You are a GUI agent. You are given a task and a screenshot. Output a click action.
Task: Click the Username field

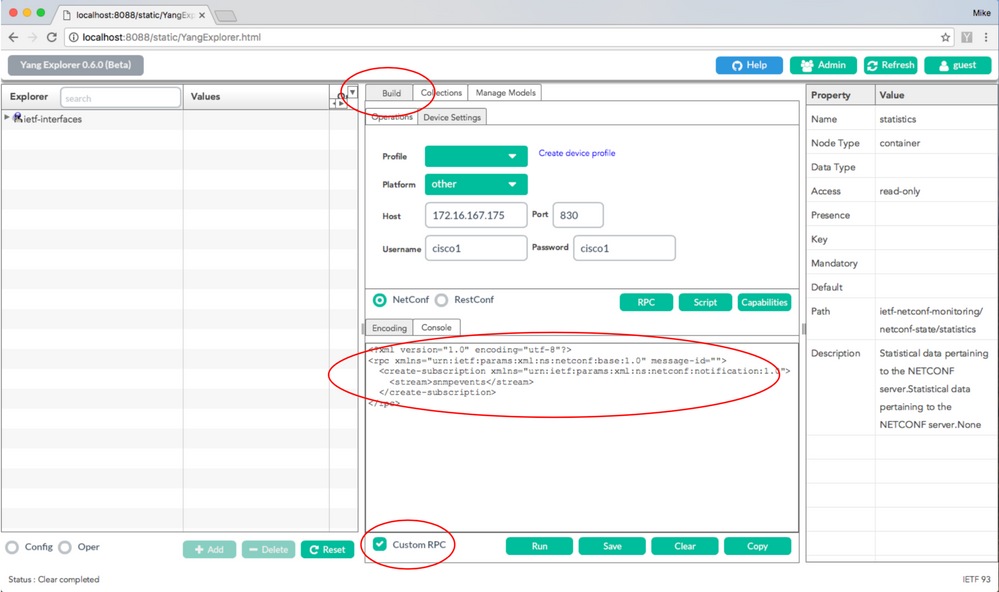[476, 249]
